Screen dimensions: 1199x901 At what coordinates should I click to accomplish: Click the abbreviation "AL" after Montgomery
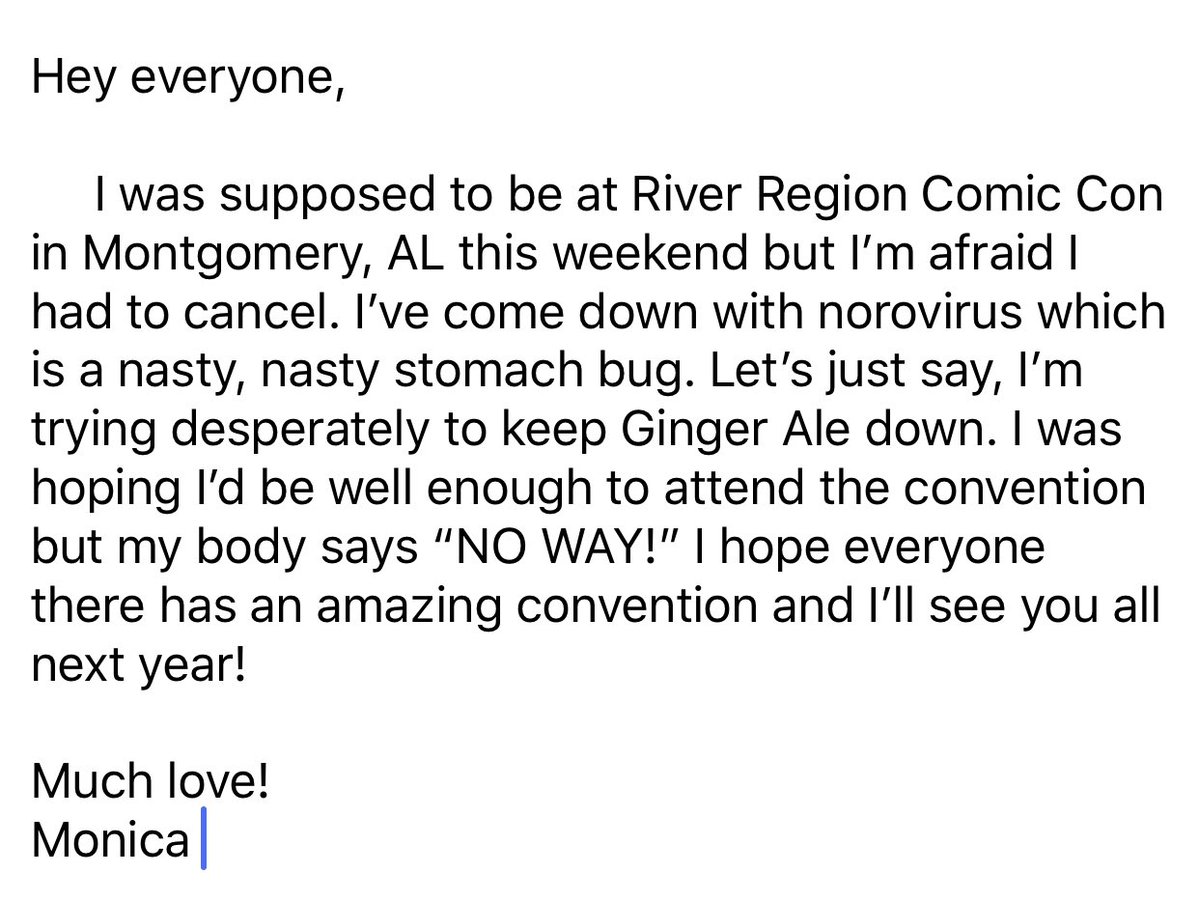[x=415, y=253]
